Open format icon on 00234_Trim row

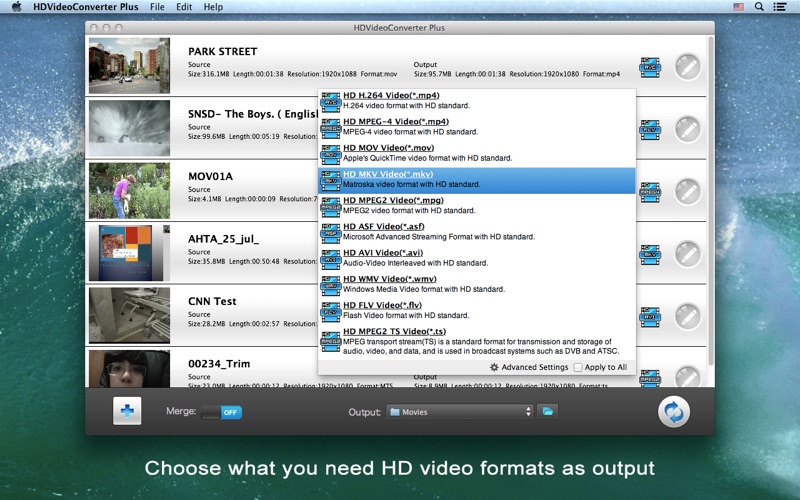[x=650, y=378]
